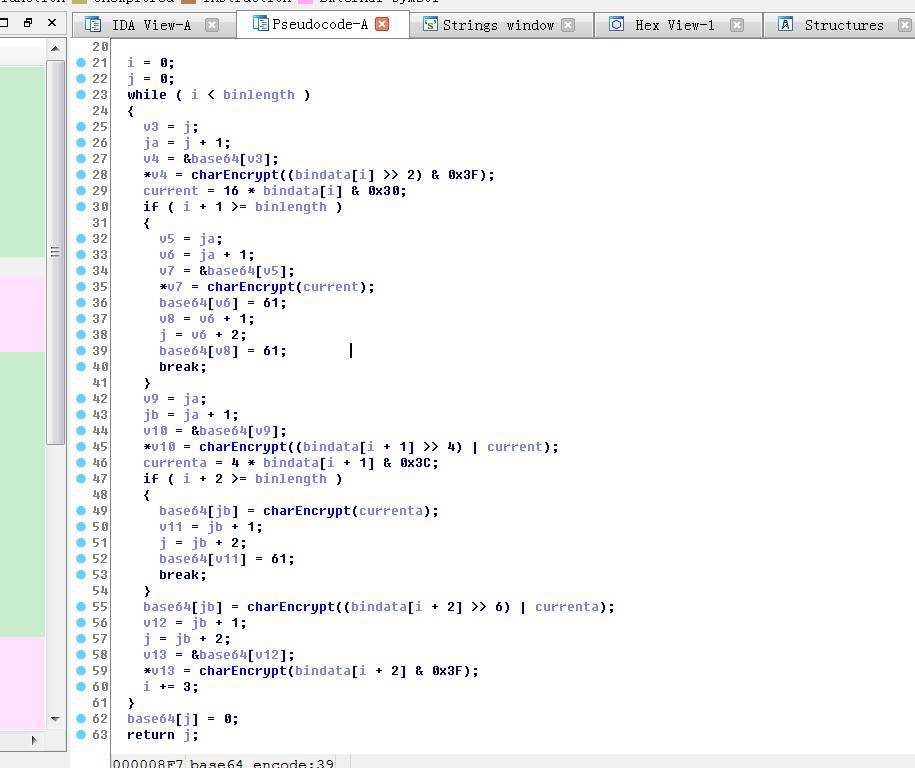Toggle breakpoint dot on line 21
The image size is (915, 768).
(81, 62)
